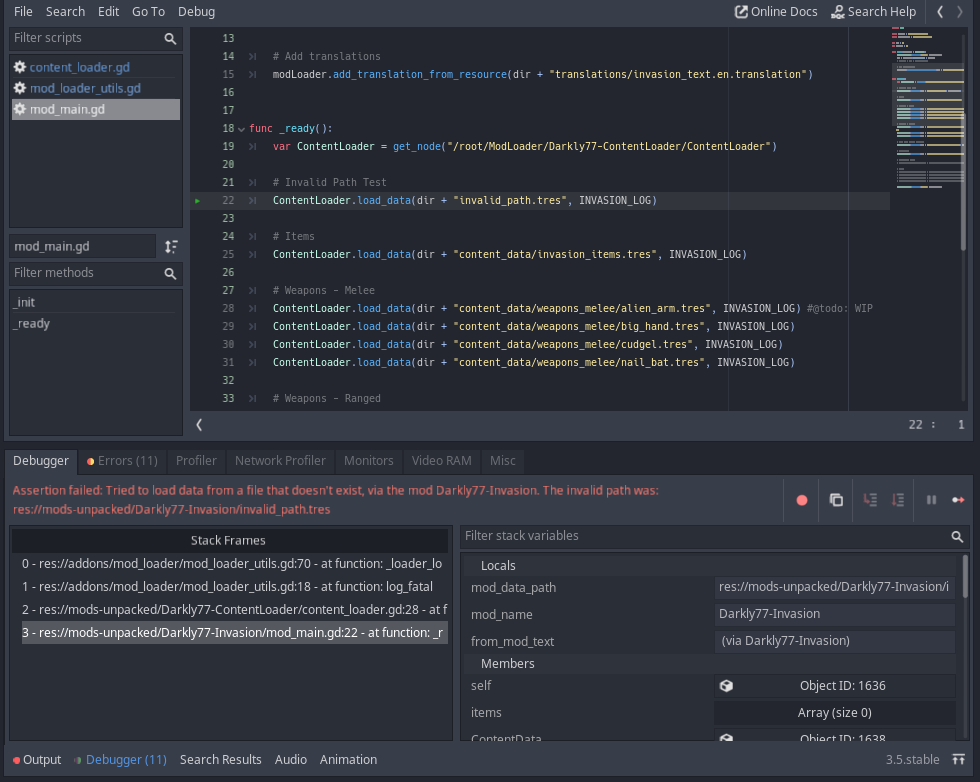Viewport: 980px width, 782px height.
Task: Click the Filter stack variables field
Action: point(705,536)
